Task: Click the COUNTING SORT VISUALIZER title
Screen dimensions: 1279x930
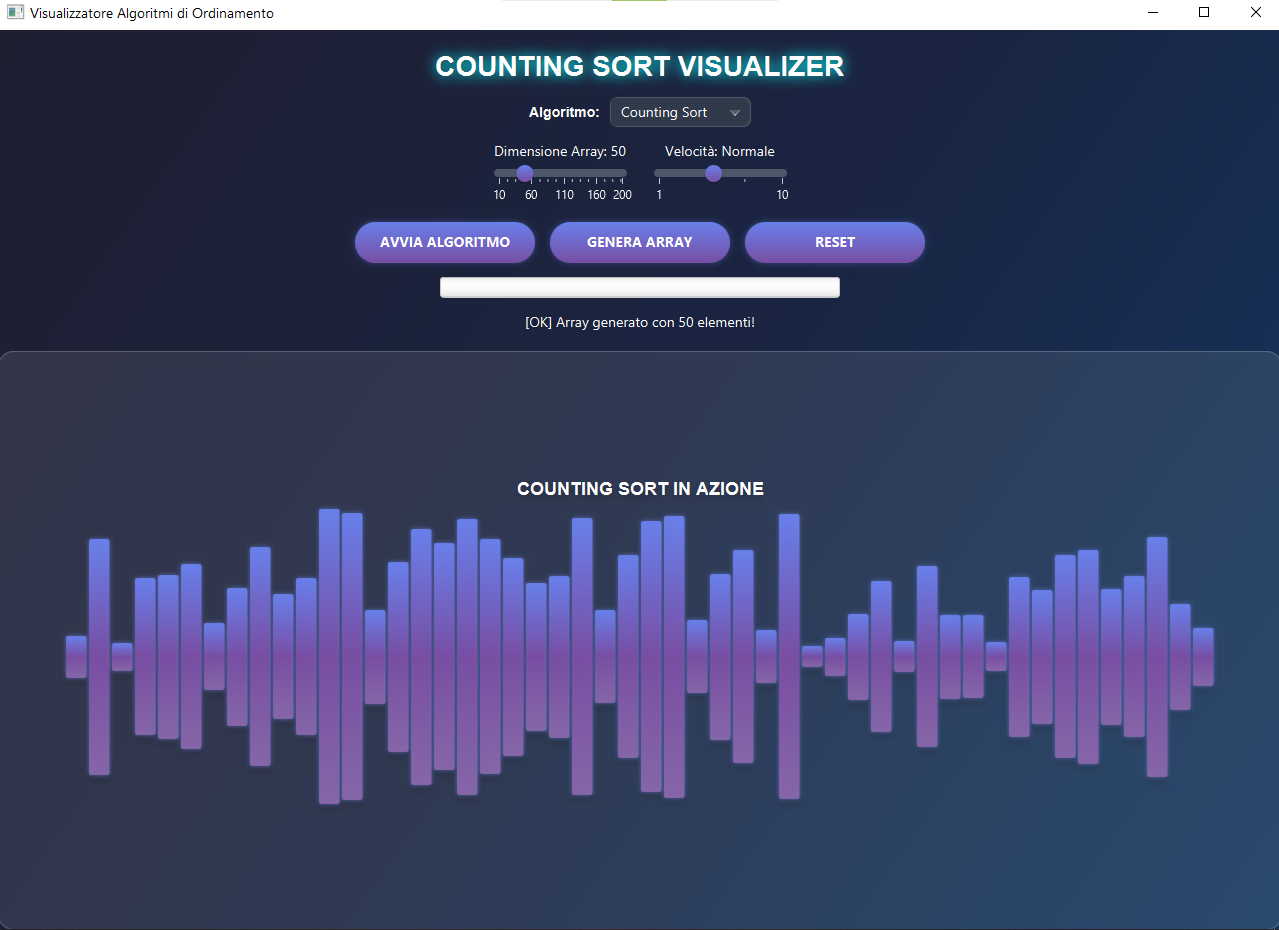Action: coord(640,66)
